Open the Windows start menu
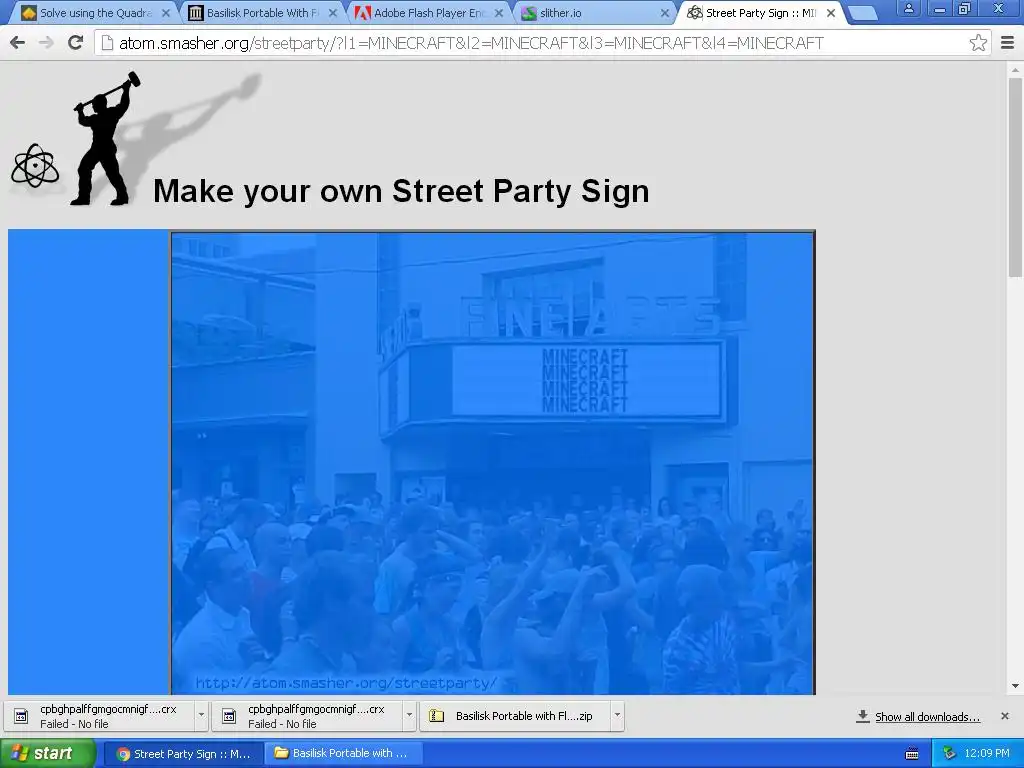The image size is (1024, 768). (x=47, y=754)
